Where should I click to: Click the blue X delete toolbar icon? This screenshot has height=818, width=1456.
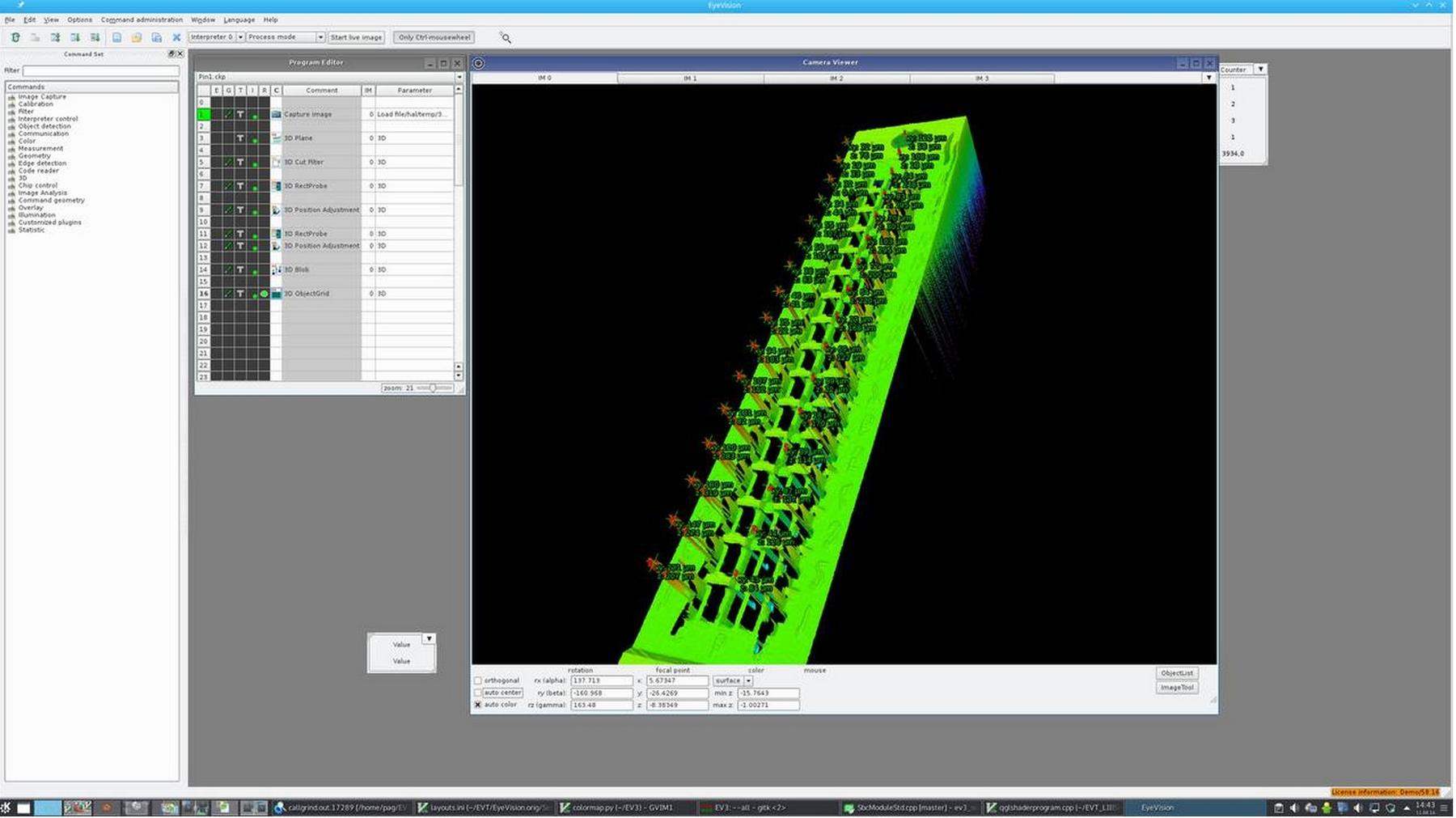click(176, 37)
